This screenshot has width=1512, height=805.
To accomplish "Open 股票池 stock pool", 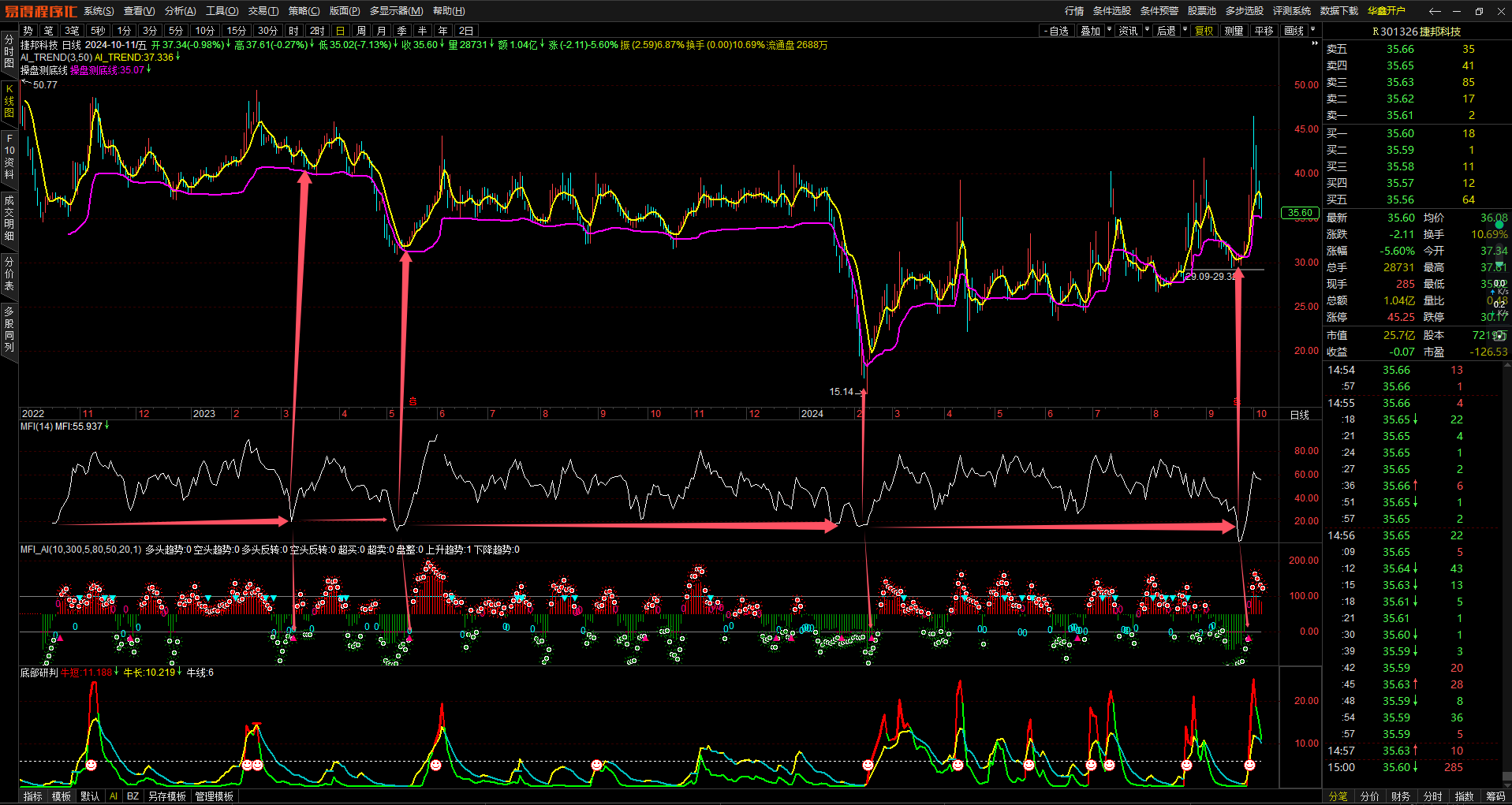I will (x=1202, y=11).
